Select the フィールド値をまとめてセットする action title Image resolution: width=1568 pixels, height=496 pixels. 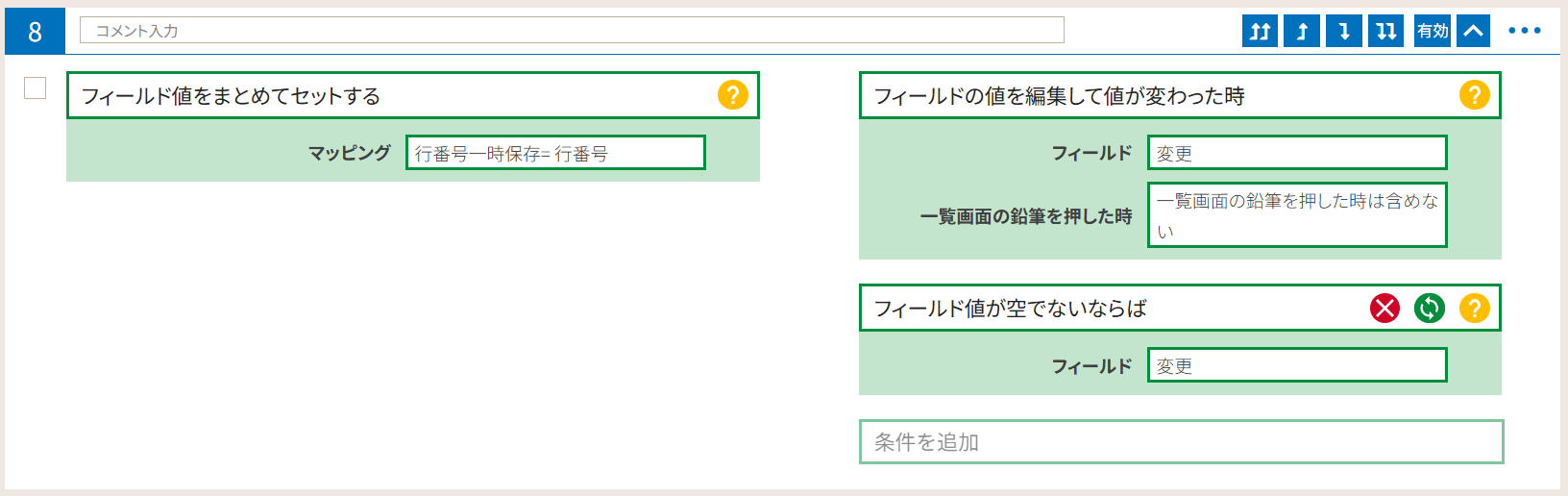(231, 96)
